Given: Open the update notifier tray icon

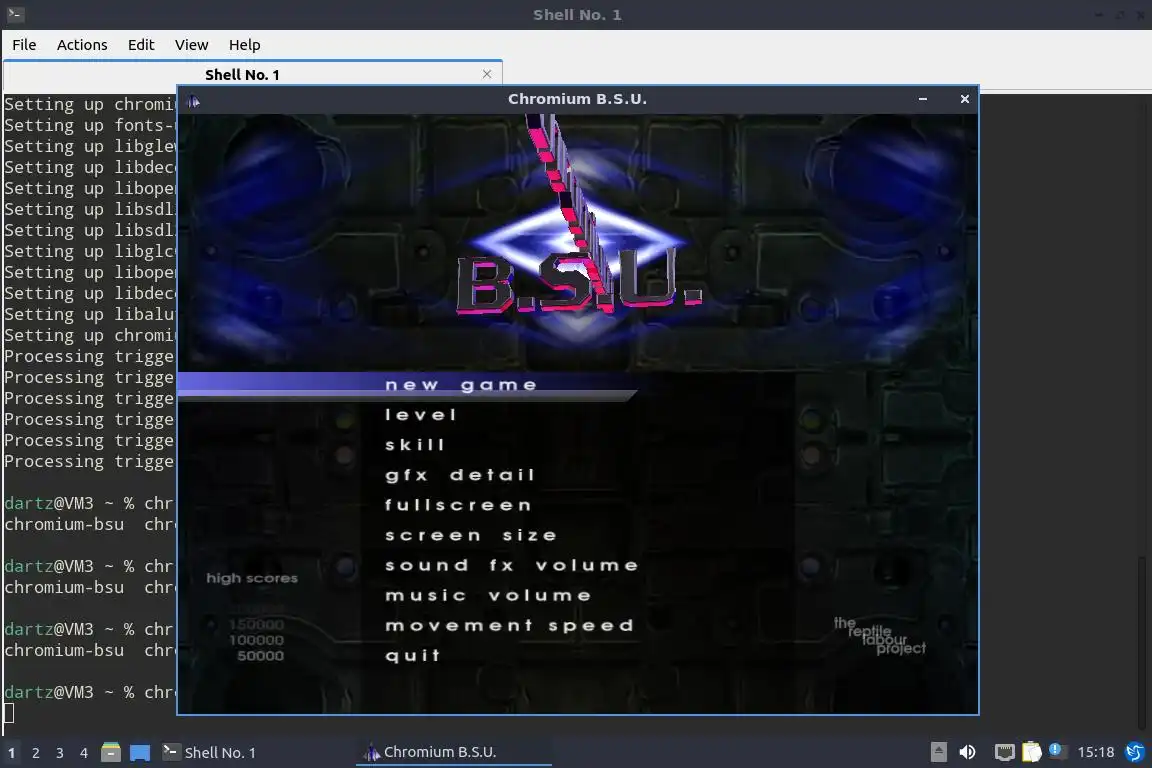Looking at the screenshot, I should tap(1056, 750).
